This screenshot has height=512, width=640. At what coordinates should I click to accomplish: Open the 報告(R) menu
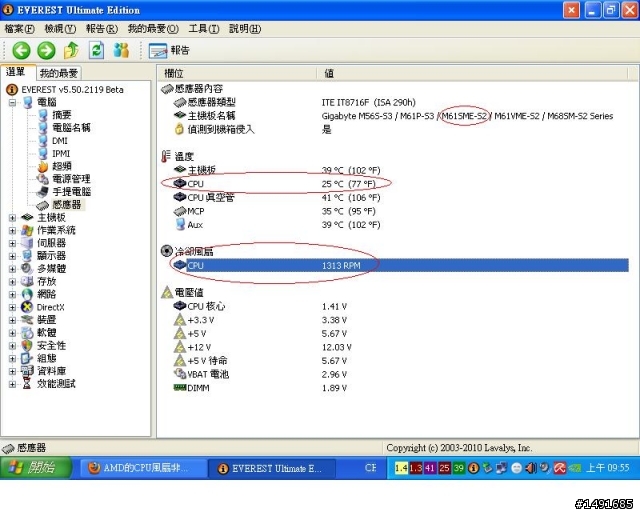[102, 29]
